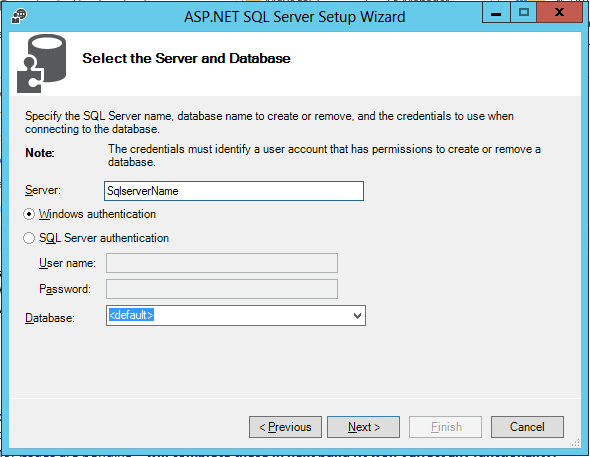Minimize the Setup Wizard window

click(496, 13)
